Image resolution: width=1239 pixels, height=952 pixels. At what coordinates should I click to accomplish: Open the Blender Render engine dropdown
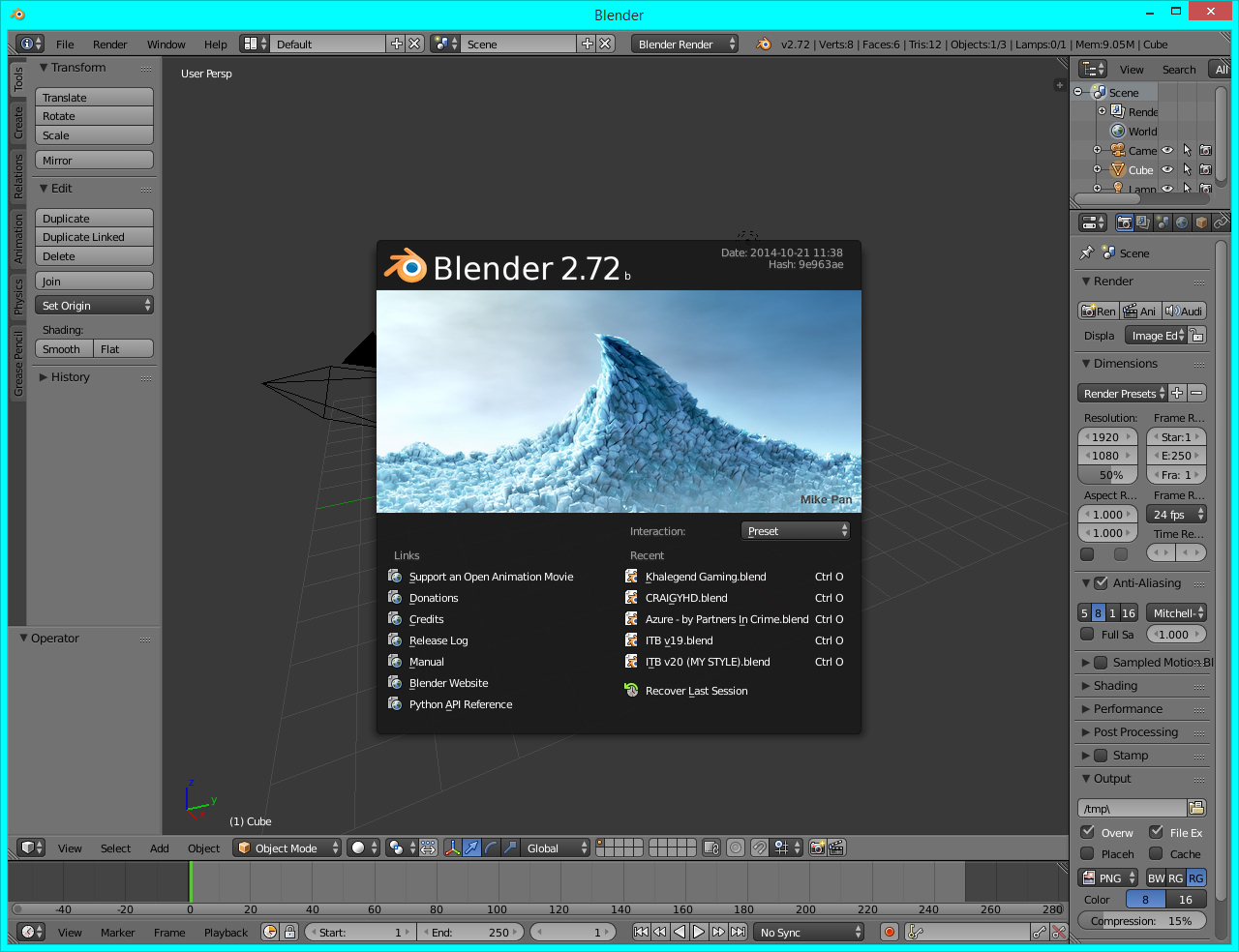pos(684,44)
